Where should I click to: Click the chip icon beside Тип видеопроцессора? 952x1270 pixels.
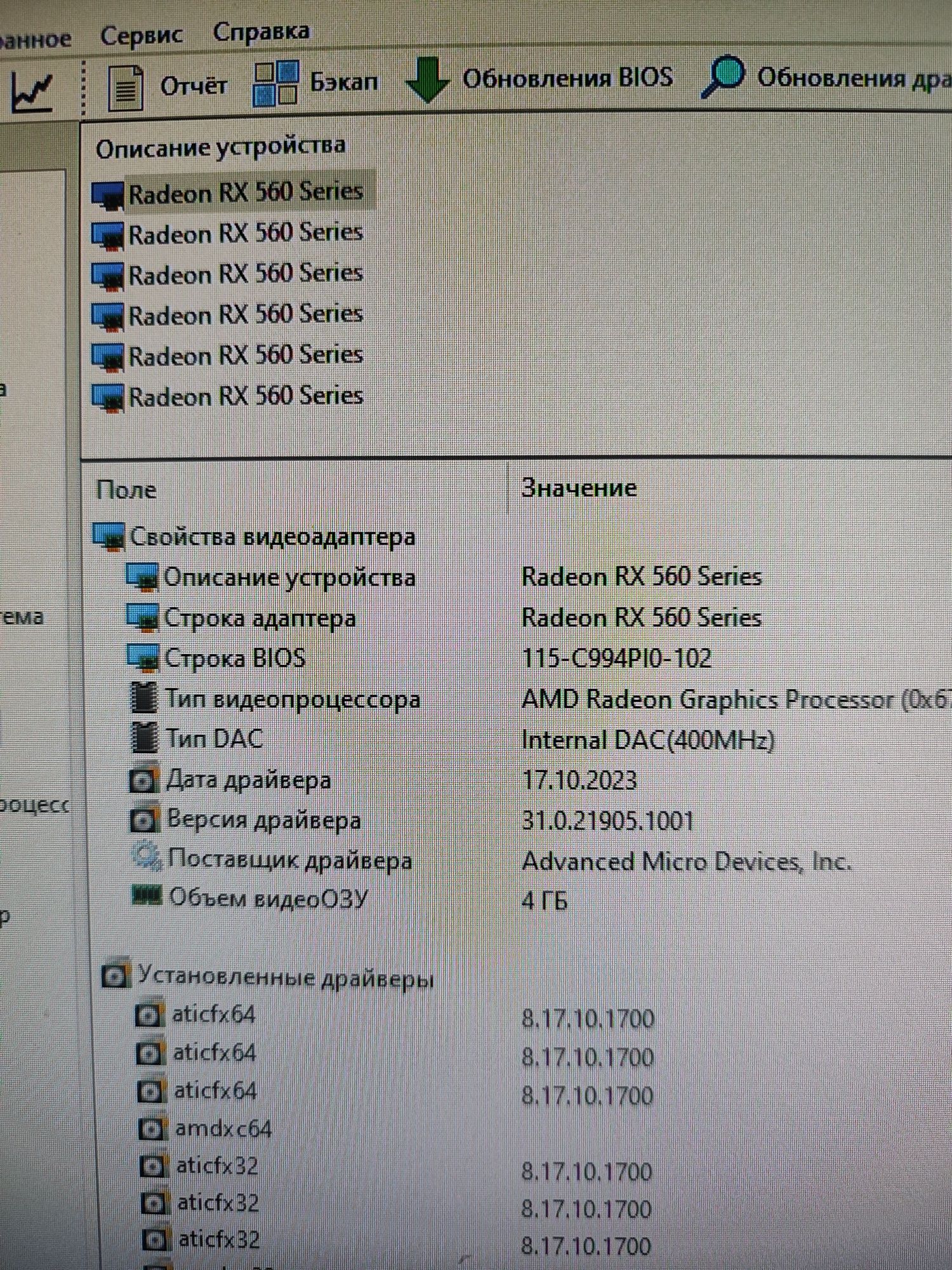[x=143, y=698]
